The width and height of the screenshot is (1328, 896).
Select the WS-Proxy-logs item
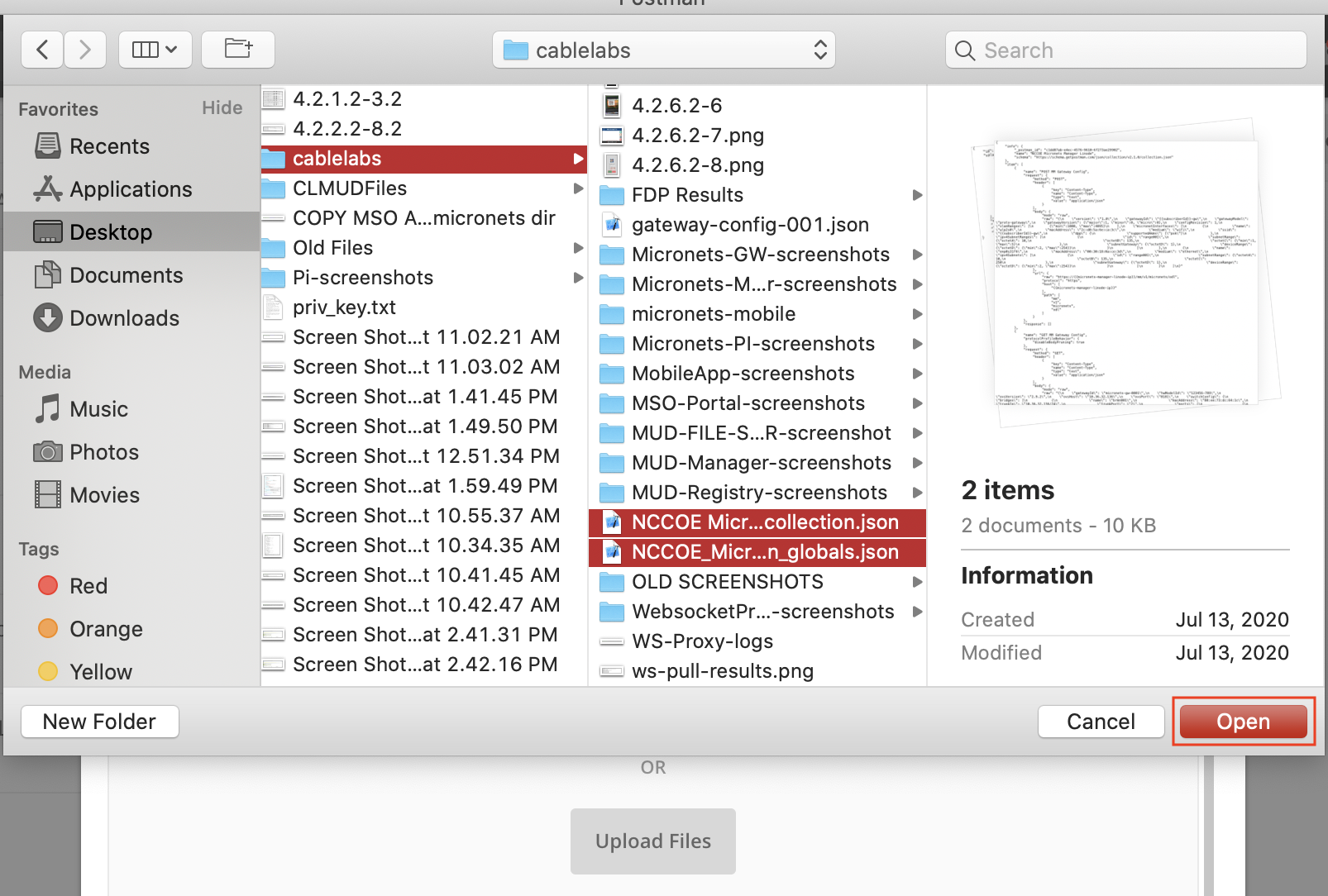pyautogui.click(x=757, y=641)
